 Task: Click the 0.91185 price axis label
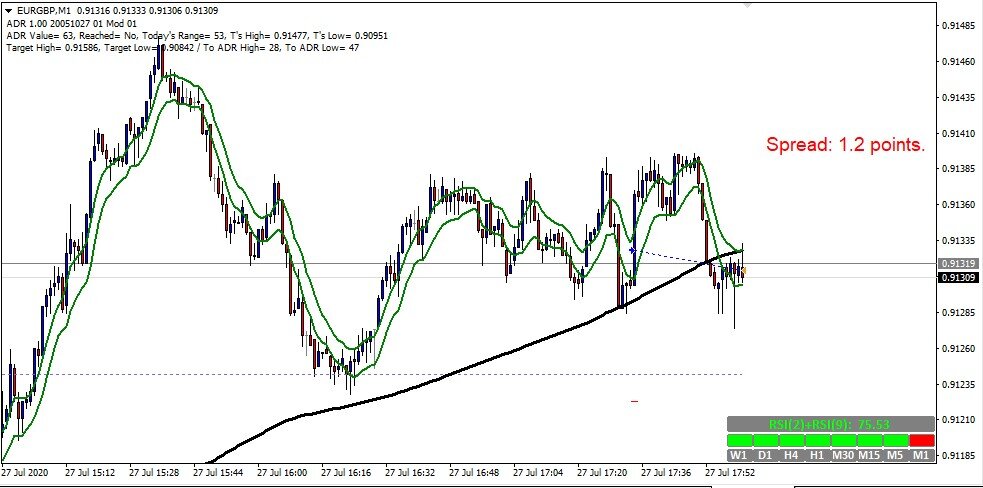coord(960,455)
